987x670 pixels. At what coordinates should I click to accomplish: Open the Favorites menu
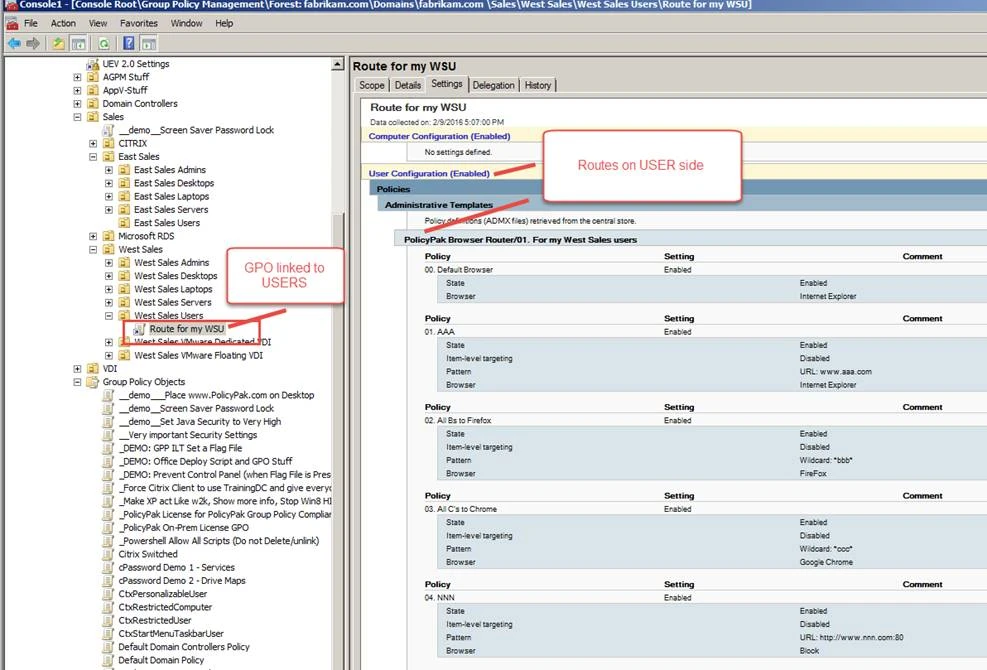[139, 23]
